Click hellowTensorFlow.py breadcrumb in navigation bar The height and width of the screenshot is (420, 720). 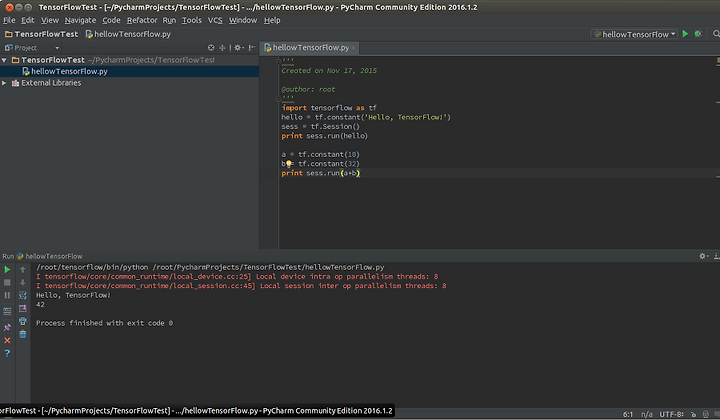pyautogui.click(x=128, y=34)
